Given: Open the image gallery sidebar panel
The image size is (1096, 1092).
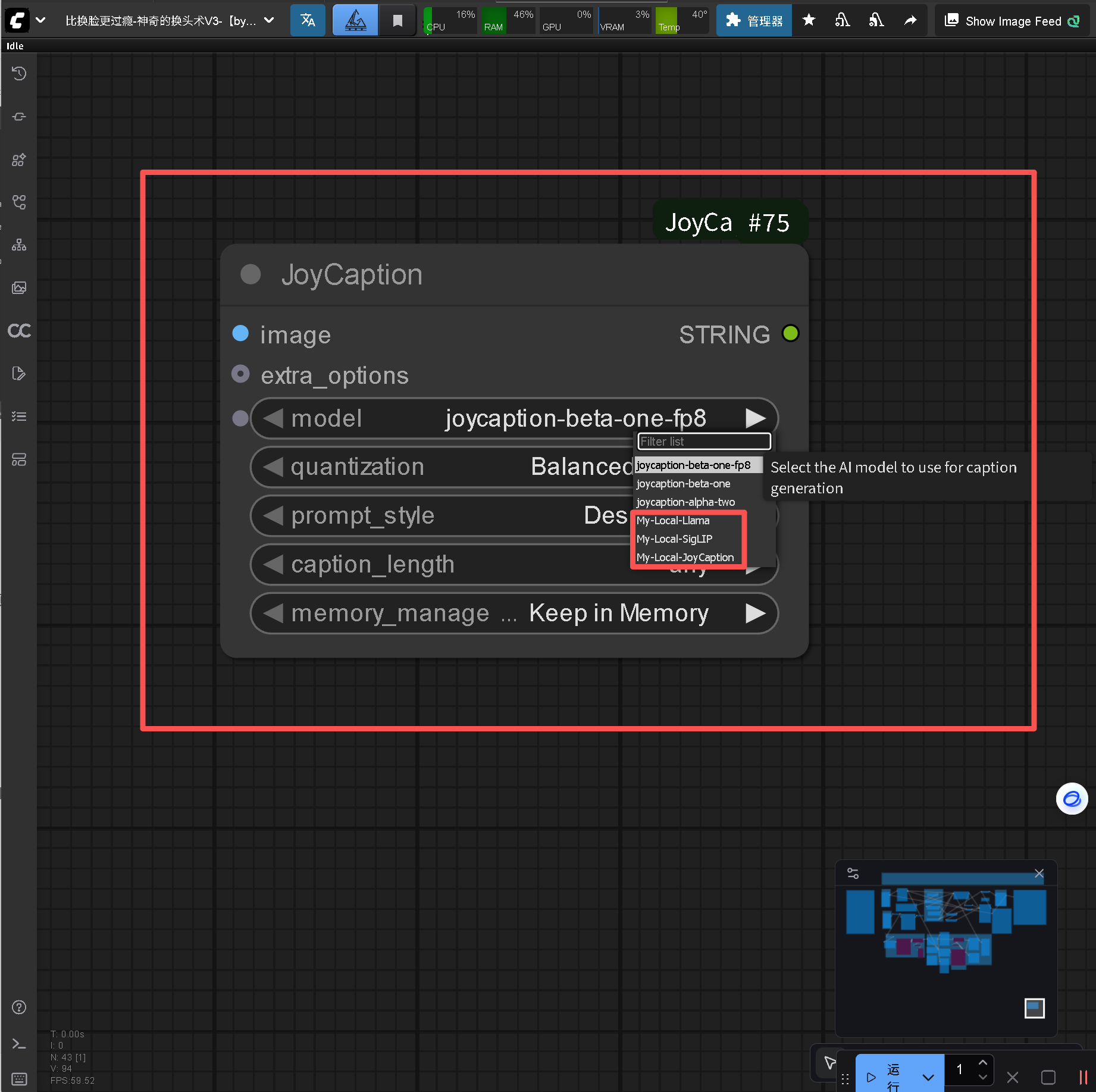Looking at the screenshot, I should pyautogui.click(x=18, y=288).
